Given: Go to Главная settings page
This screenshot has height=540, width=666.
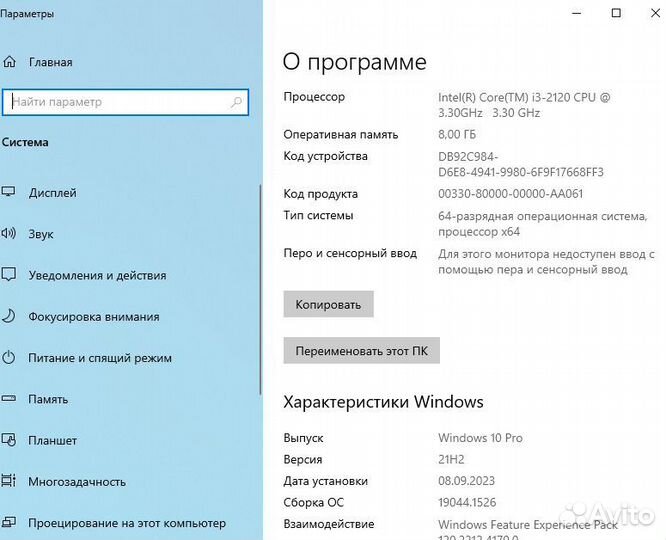Looking at the screenshot, I should tap(51, 62).
